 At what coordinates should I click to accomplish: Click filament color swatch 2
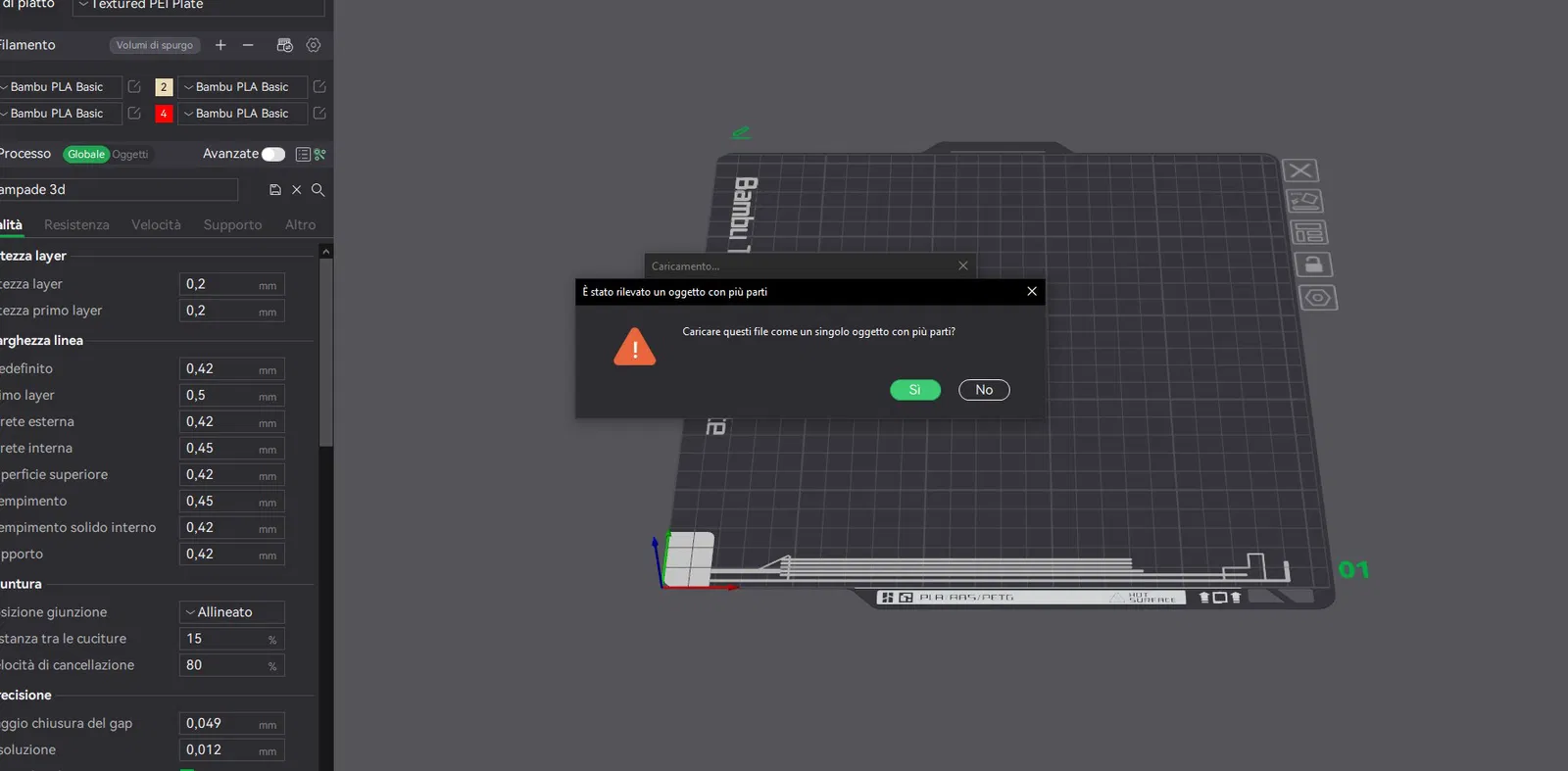[164, 87]
